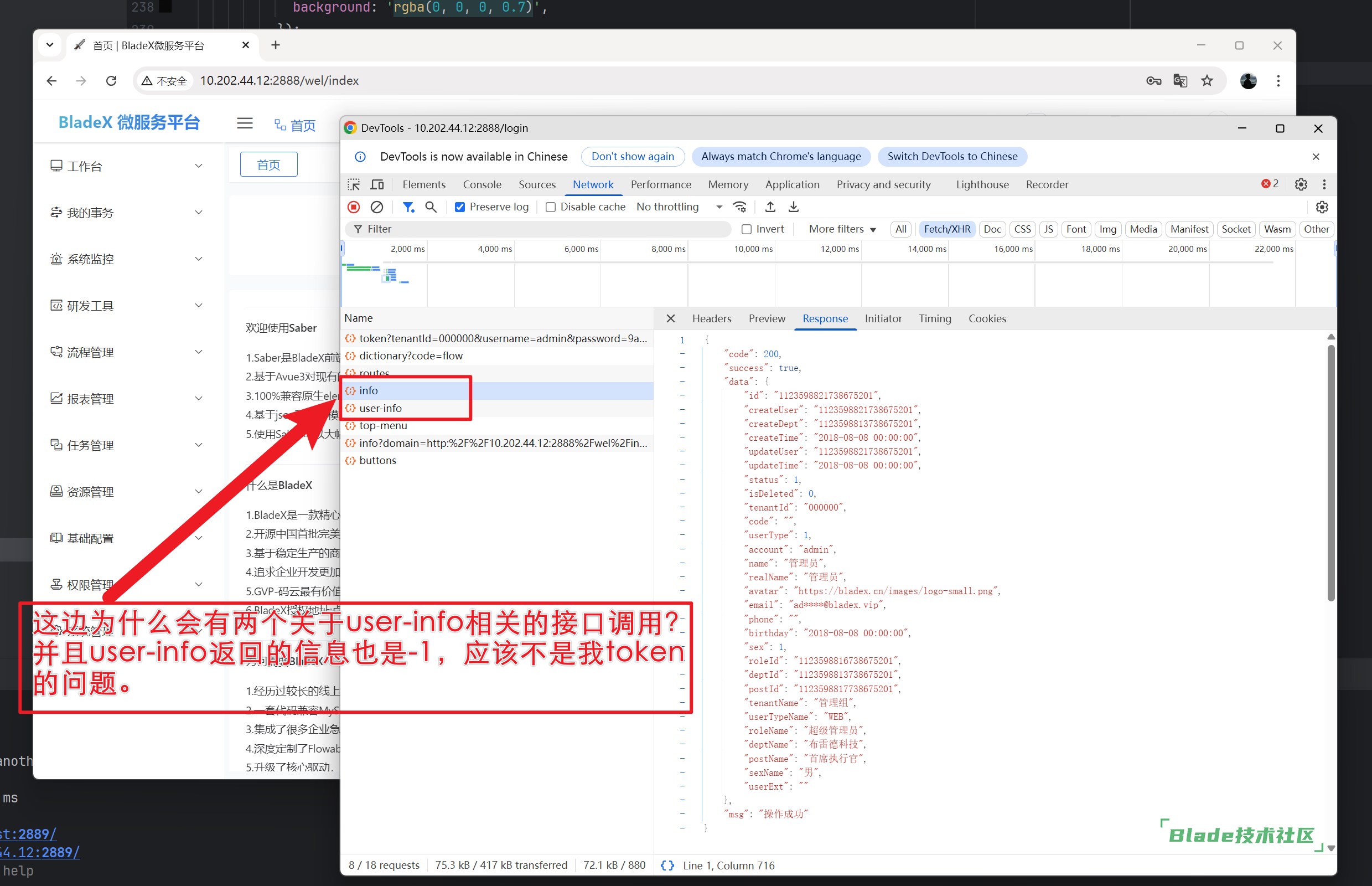Expand 系统监控 sidebar menu
This screenshot has height=886, width=1372.
(127, 260)
